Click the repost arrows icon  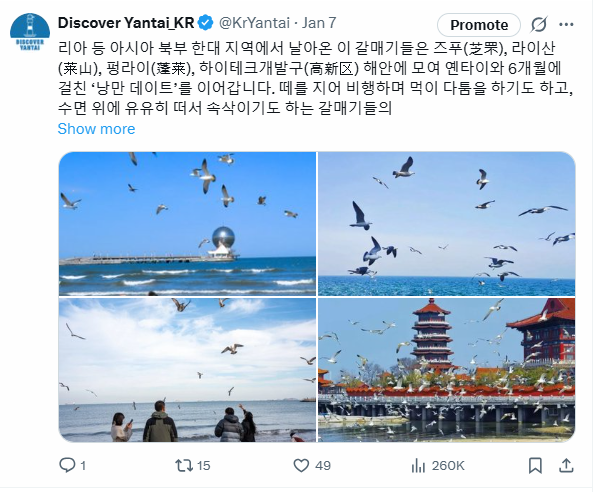[x=184, y=465]
